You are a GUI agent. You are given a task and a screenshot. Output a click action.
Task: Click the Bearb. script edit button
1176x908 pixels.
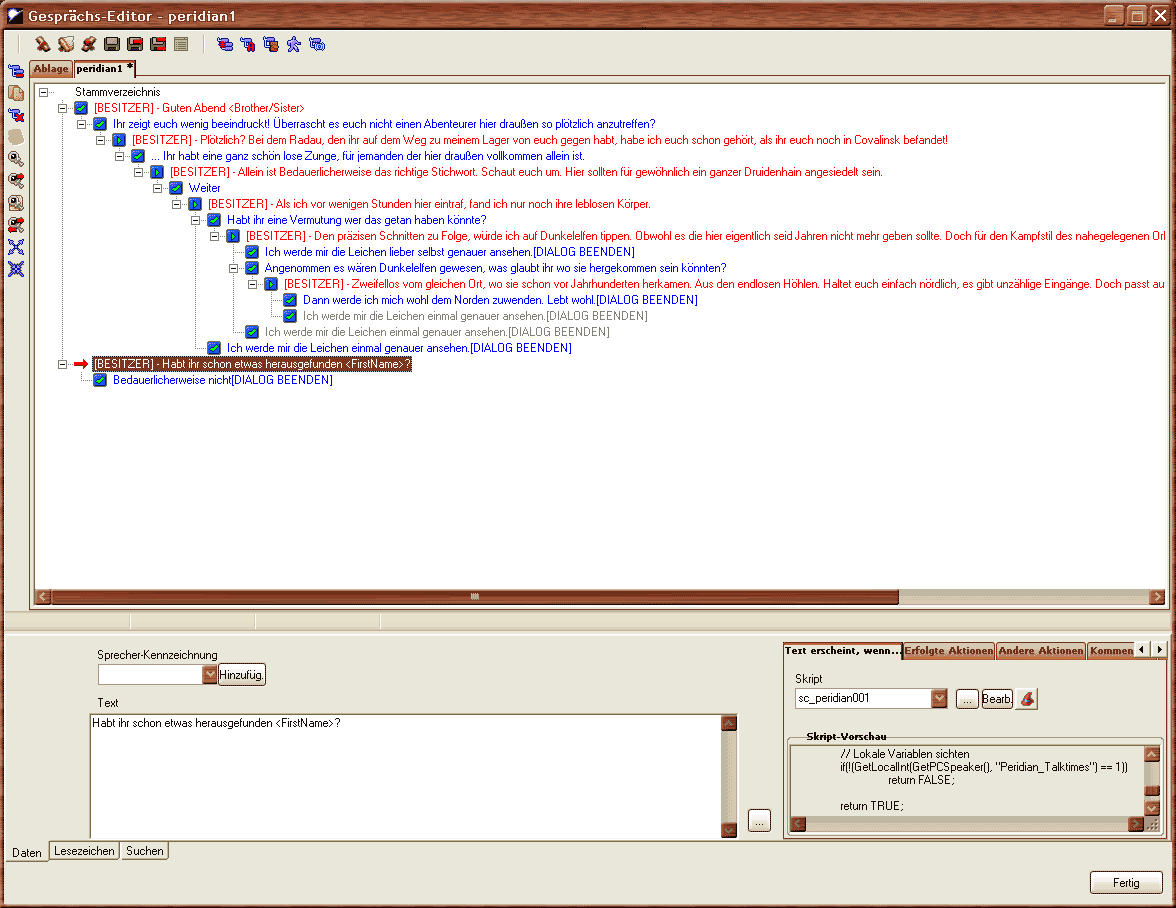997,699
